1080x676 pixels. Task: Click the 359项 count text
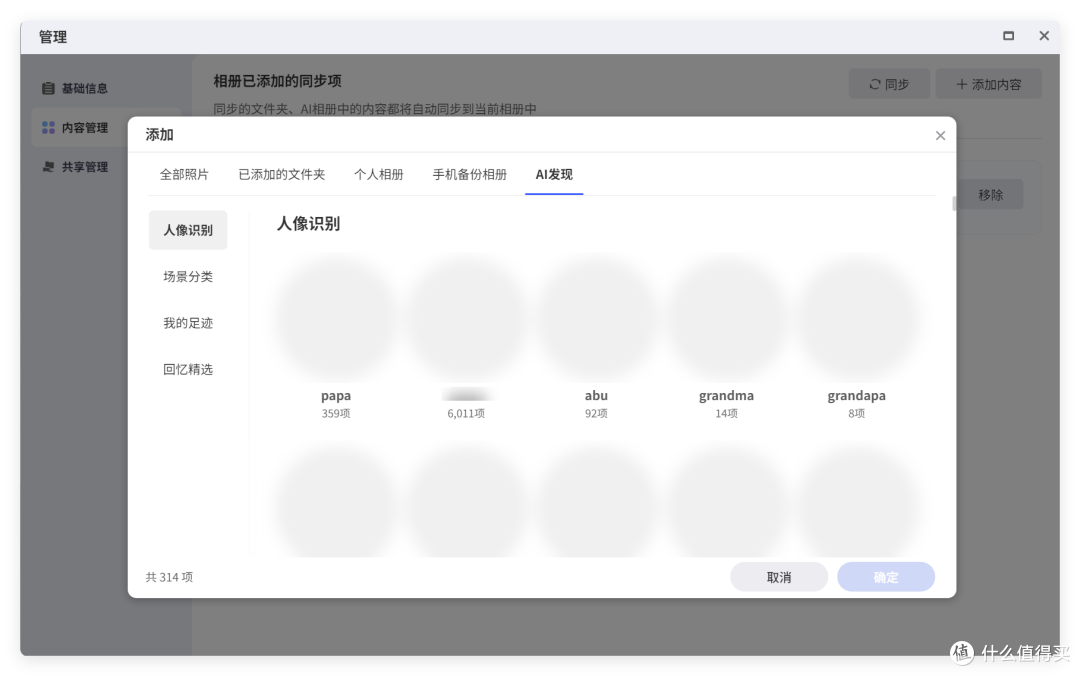[x=336, y=413]
